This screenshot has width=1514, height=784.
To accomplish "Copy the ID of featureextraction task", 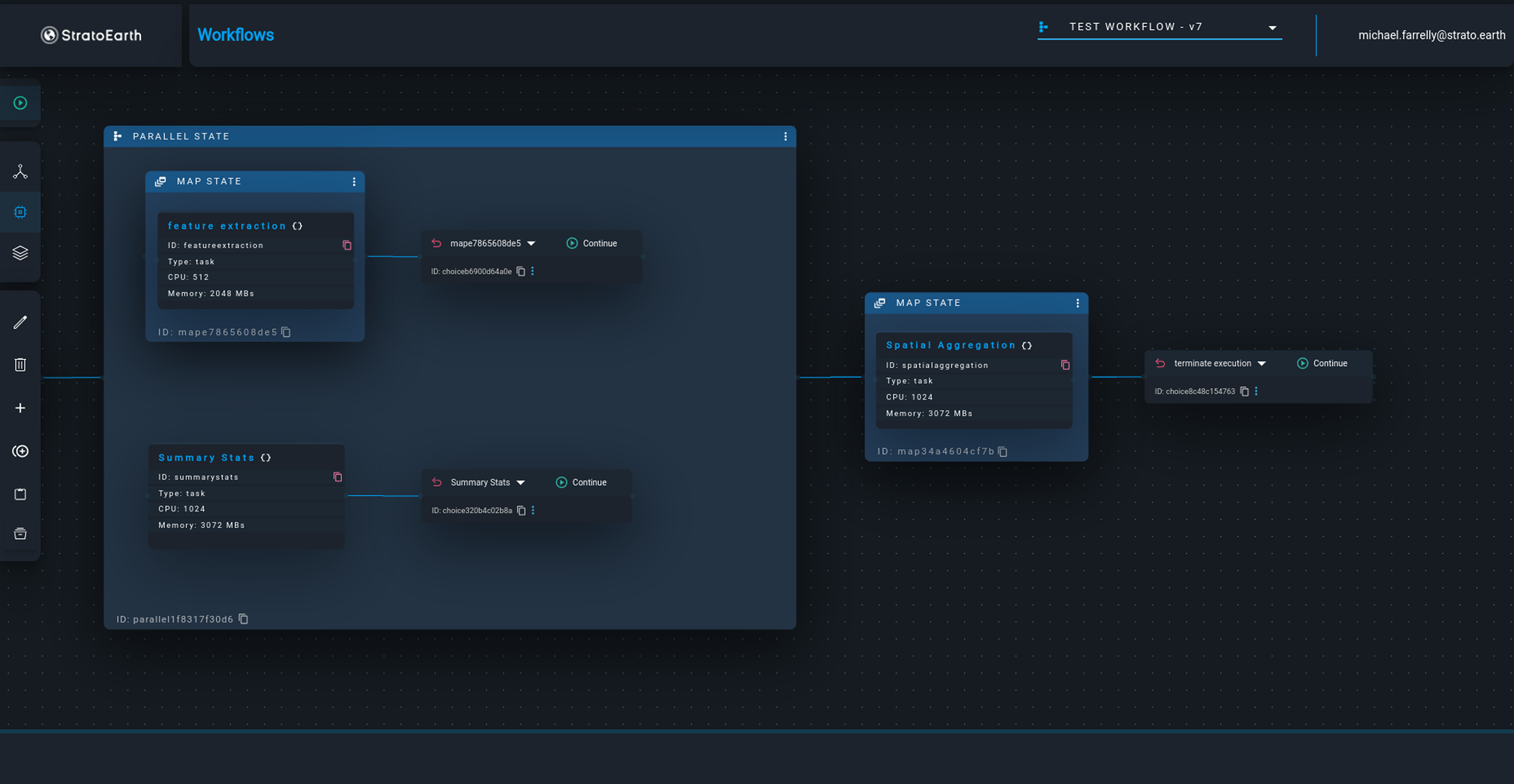I will (347, 245).
